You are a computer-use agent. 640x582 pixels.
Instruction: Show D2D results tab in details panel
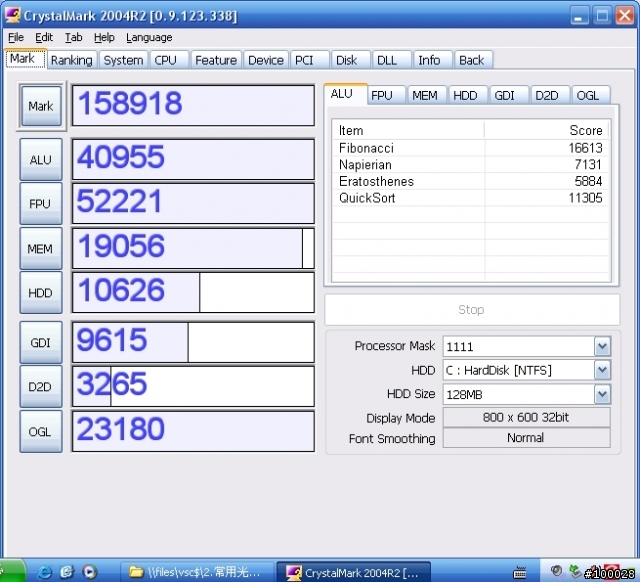click(550, 95)
